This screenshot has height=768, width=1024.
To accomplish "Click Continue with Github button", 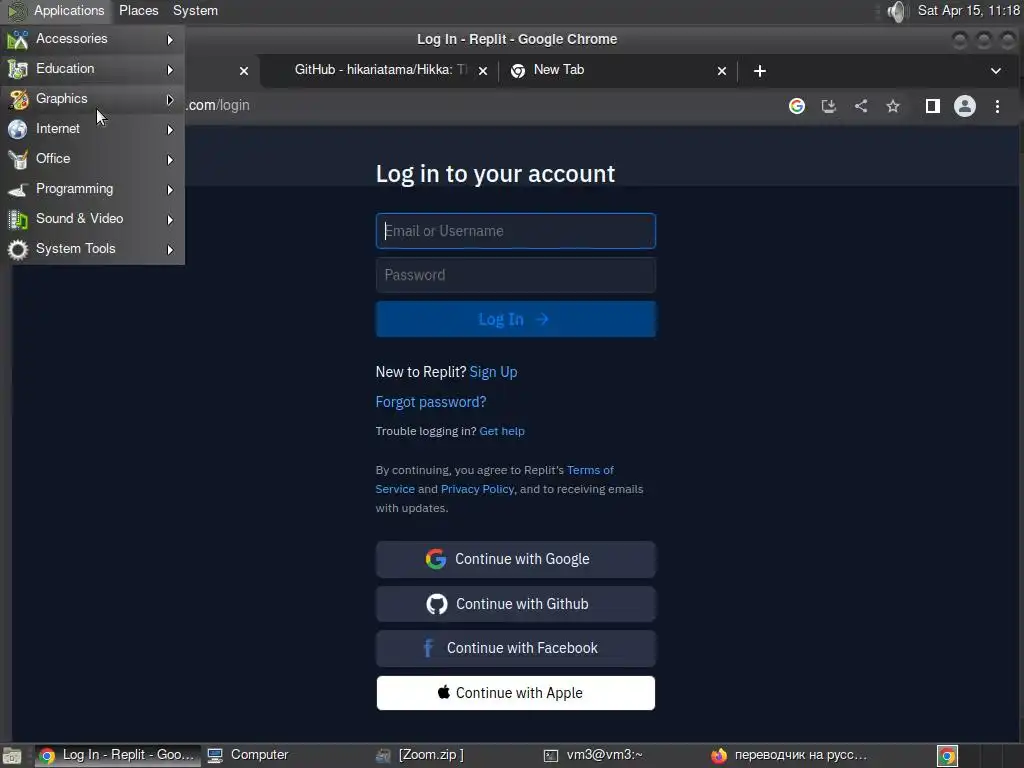I will (515, 604).
